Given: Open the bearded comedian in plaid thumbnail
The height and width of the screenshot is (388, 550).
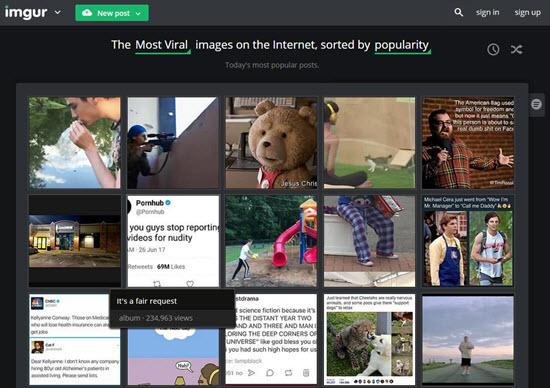Looking at the screenshot, I should pos(468,143).
